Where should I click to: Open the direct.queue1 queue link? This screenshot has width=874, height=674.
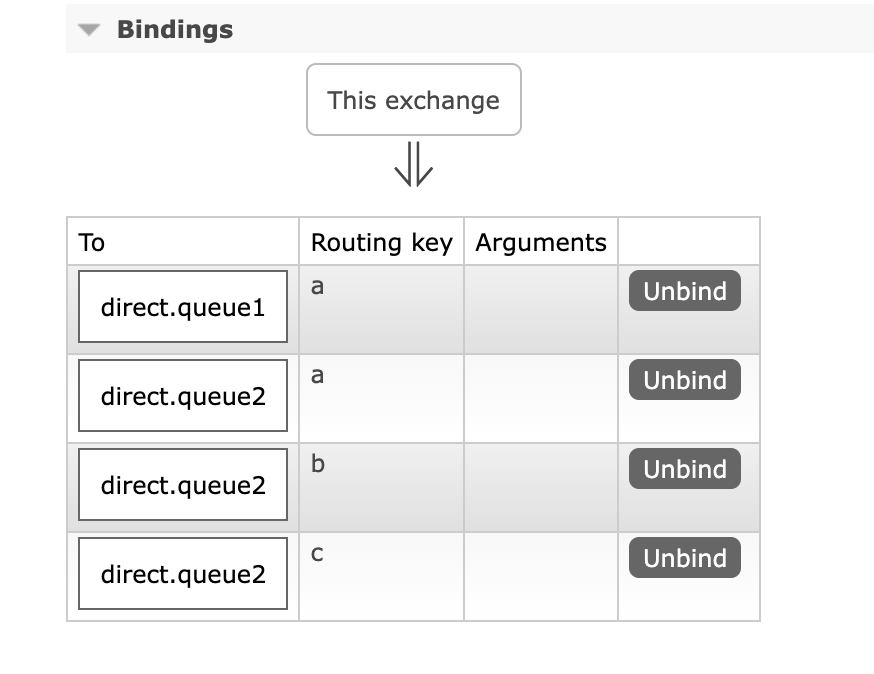pos(183,307)
